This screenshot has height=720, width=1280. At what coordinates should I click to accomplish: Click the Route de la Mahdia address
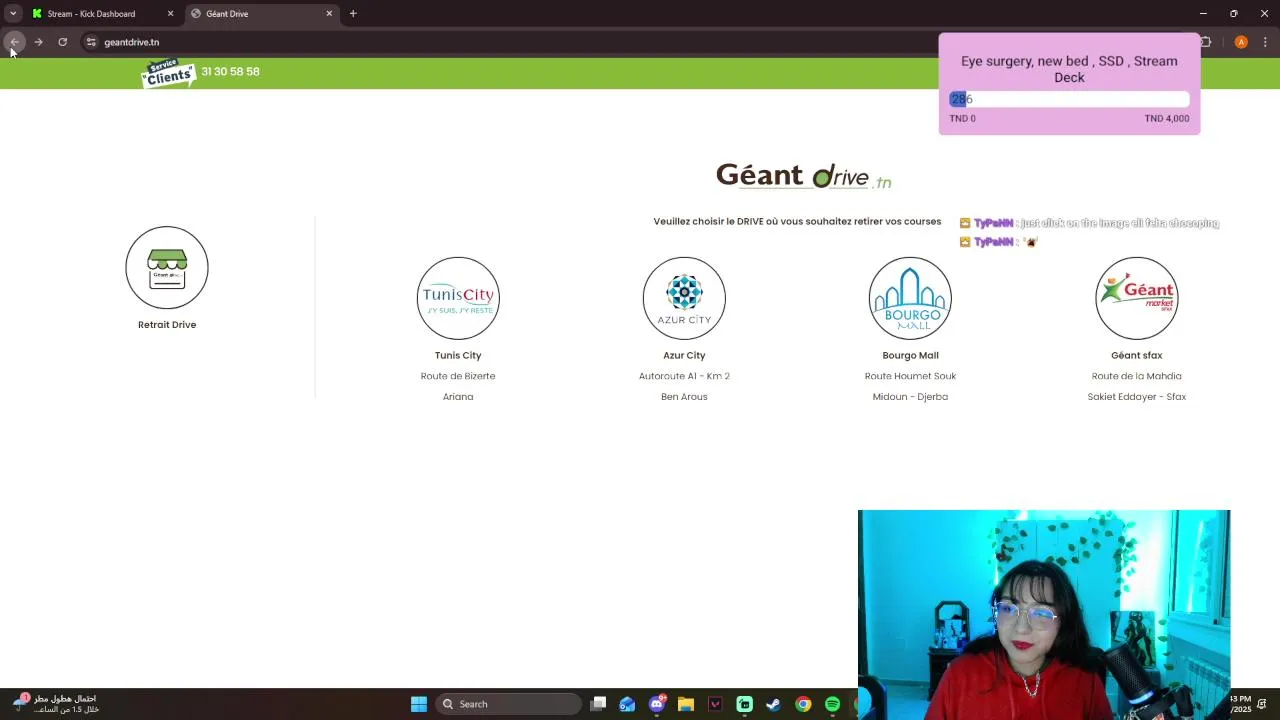click(x=1137, y=376)
